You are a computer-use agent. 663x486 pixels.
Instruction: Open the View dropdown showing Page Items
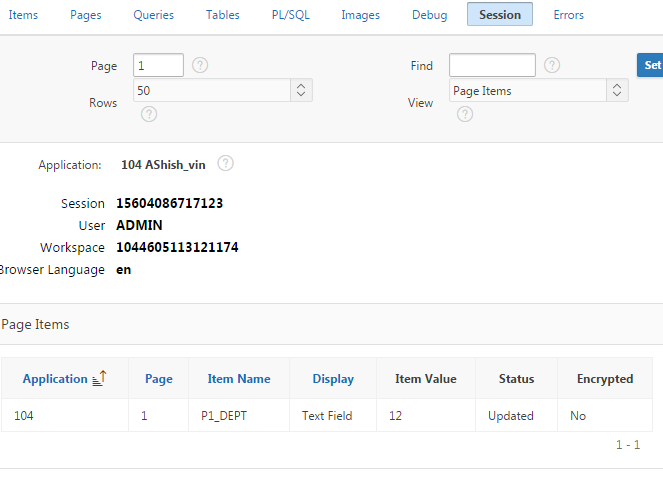[x=538, y=91]
